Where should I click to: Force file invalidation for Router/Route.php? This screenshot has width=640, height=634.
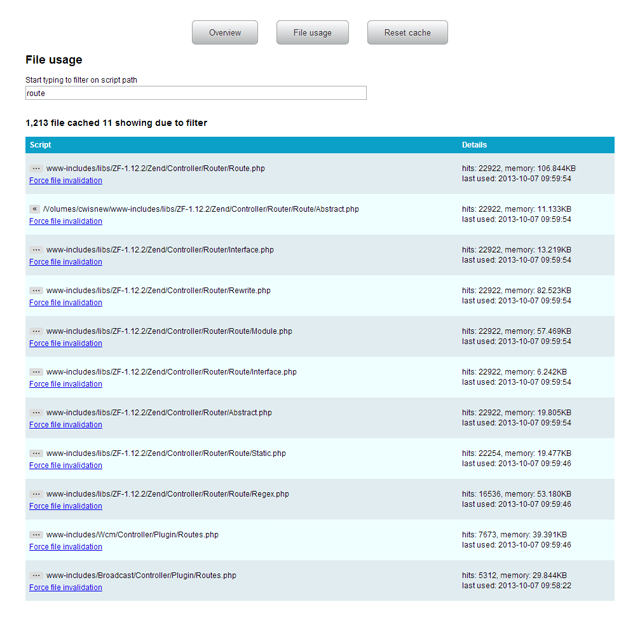(x=65, y=181)
